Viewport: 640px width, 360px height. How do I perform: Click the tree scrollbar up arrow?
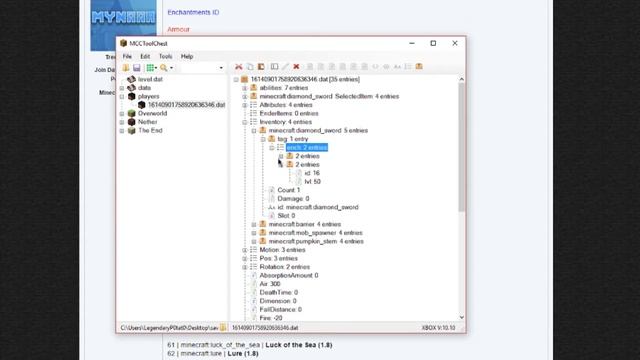coord(462,79)
